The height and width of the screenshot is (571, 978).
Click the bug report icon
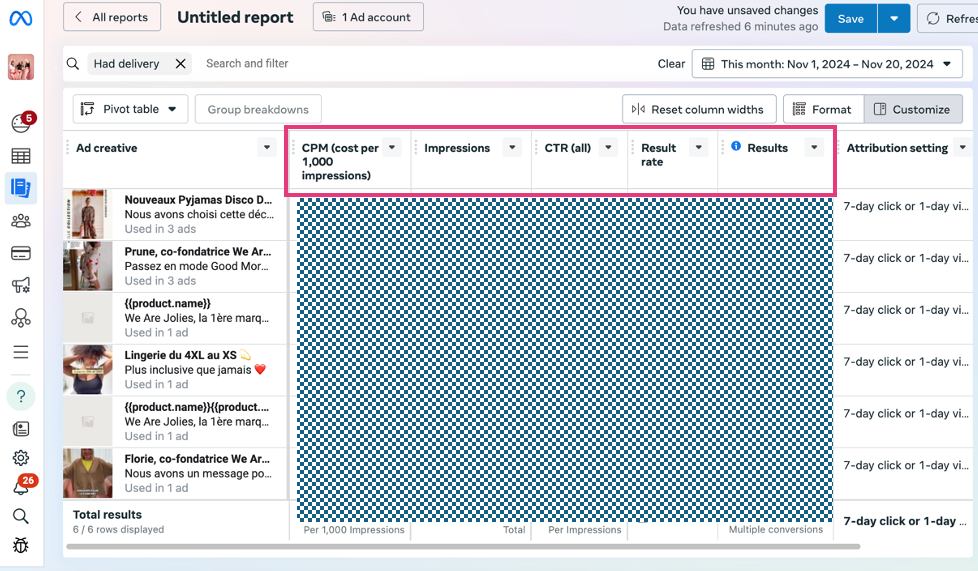pyautogui.click(x=21, y=545)
